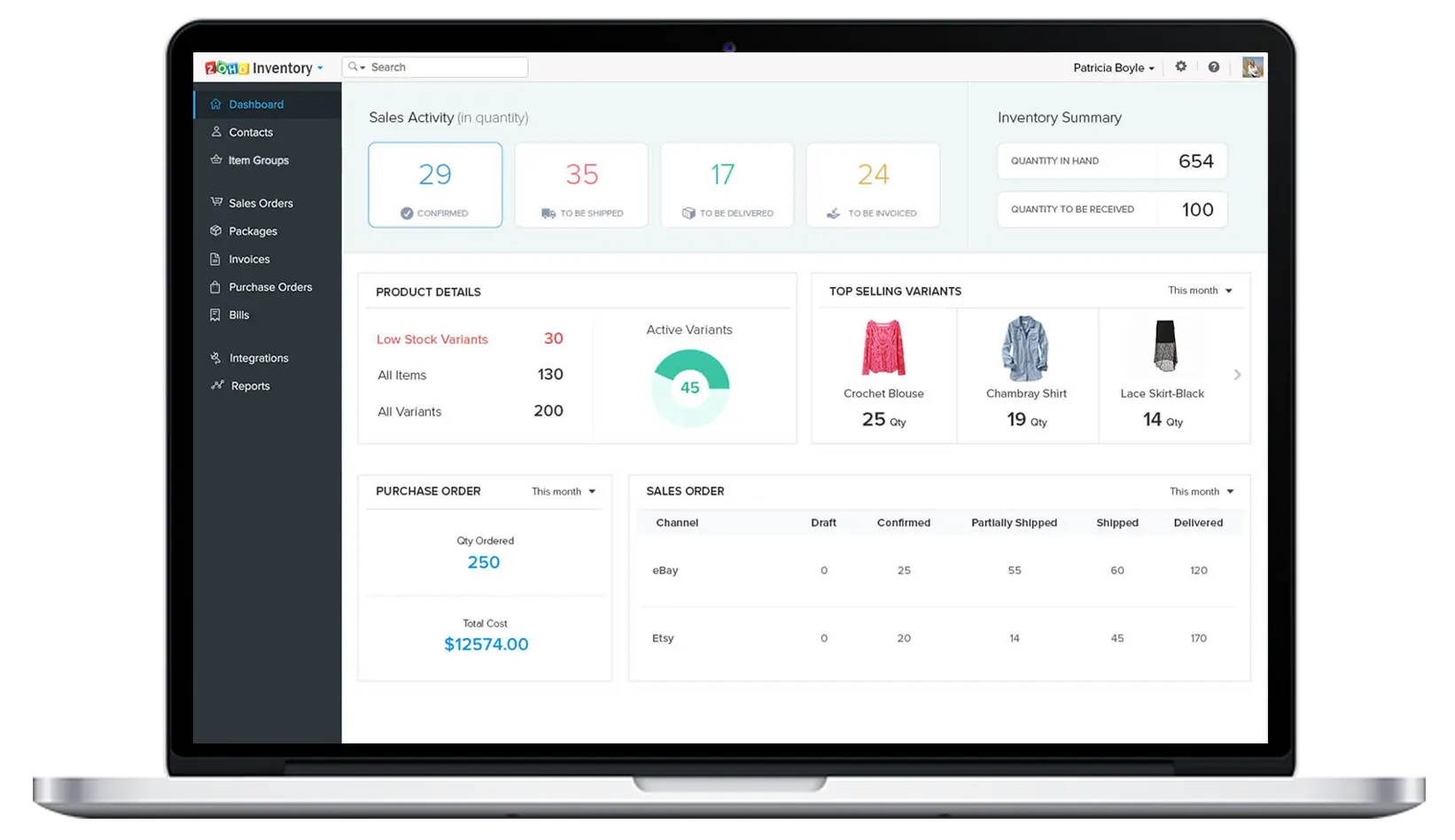Select the Confirmed sales activity card
Image resolution: width=1455 pixels, height=840 pixels.
click(x=435, y=184)
